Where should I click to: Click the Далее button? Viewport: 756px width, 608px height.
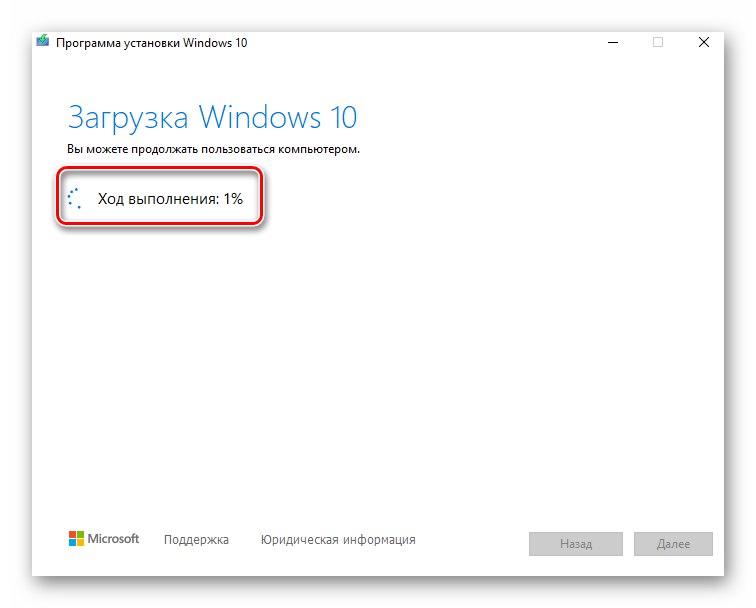(x=673, y=544)
